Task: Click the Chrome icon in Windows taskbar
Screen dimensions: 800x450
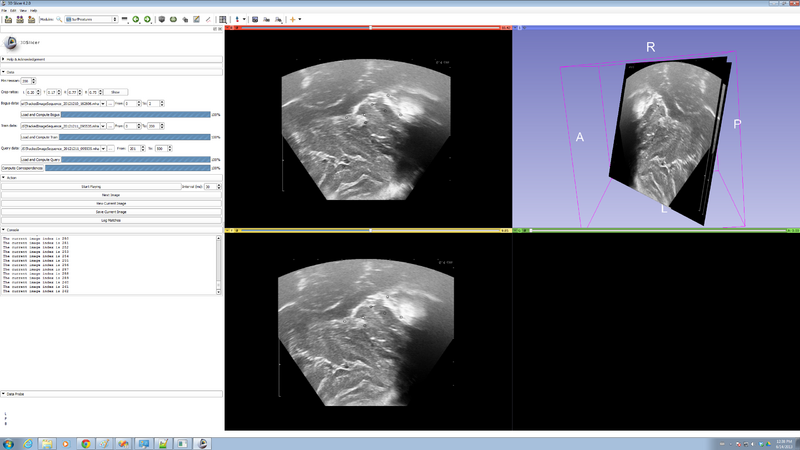Action: coord(86,442)
